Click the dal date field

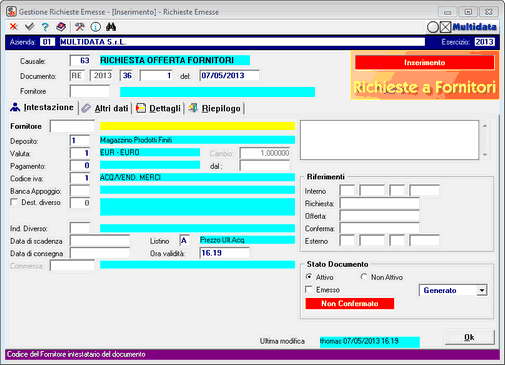tap(265, 166)
